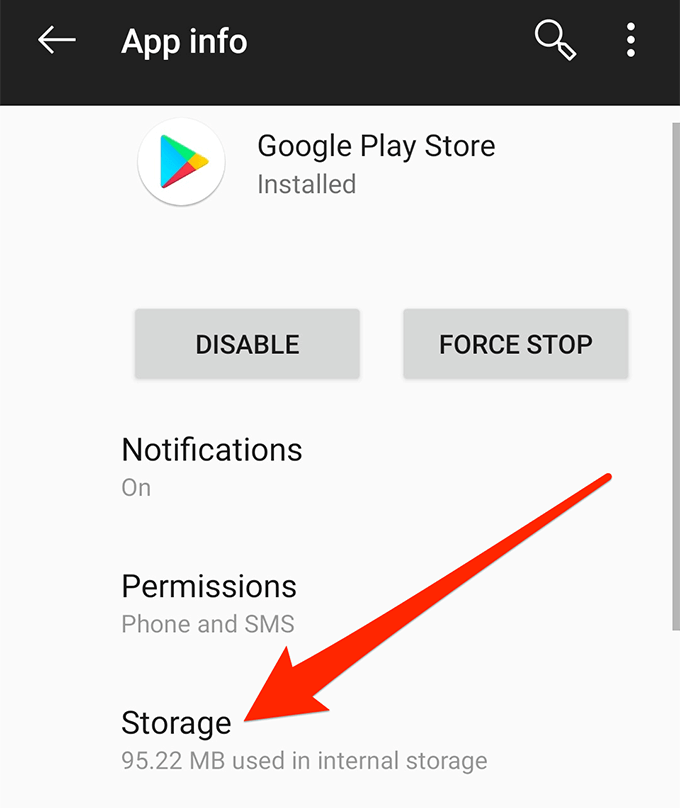The height and width of the screenshot is (808, 680).
Task: Go back using the left arrow
Action: (x=57, y=40)
